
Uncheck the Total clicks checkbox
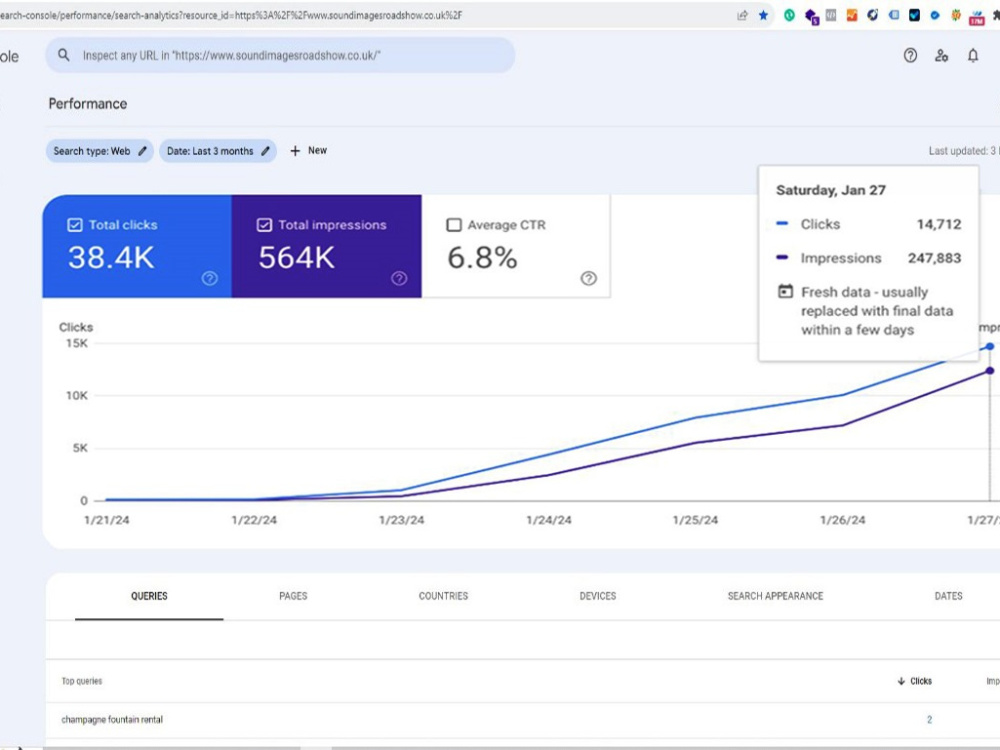(75, 225)
